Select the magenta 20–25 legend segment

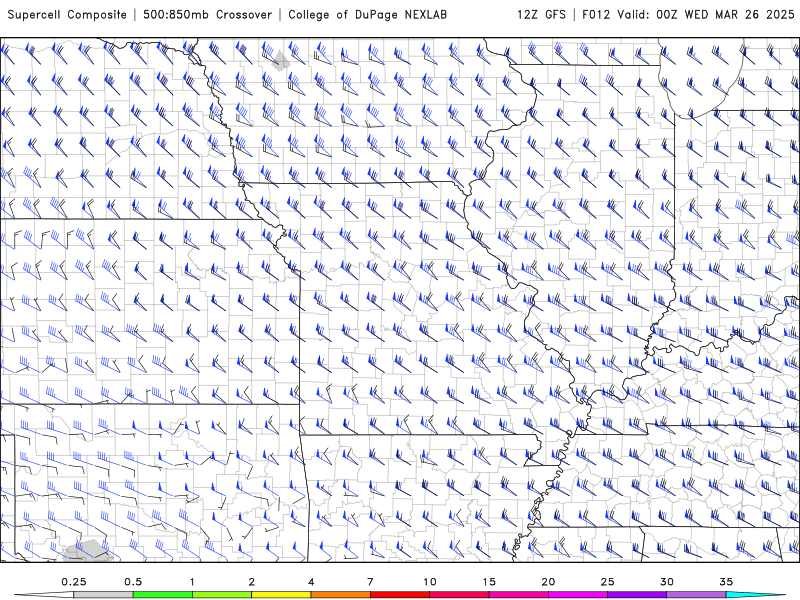point(578,595)
